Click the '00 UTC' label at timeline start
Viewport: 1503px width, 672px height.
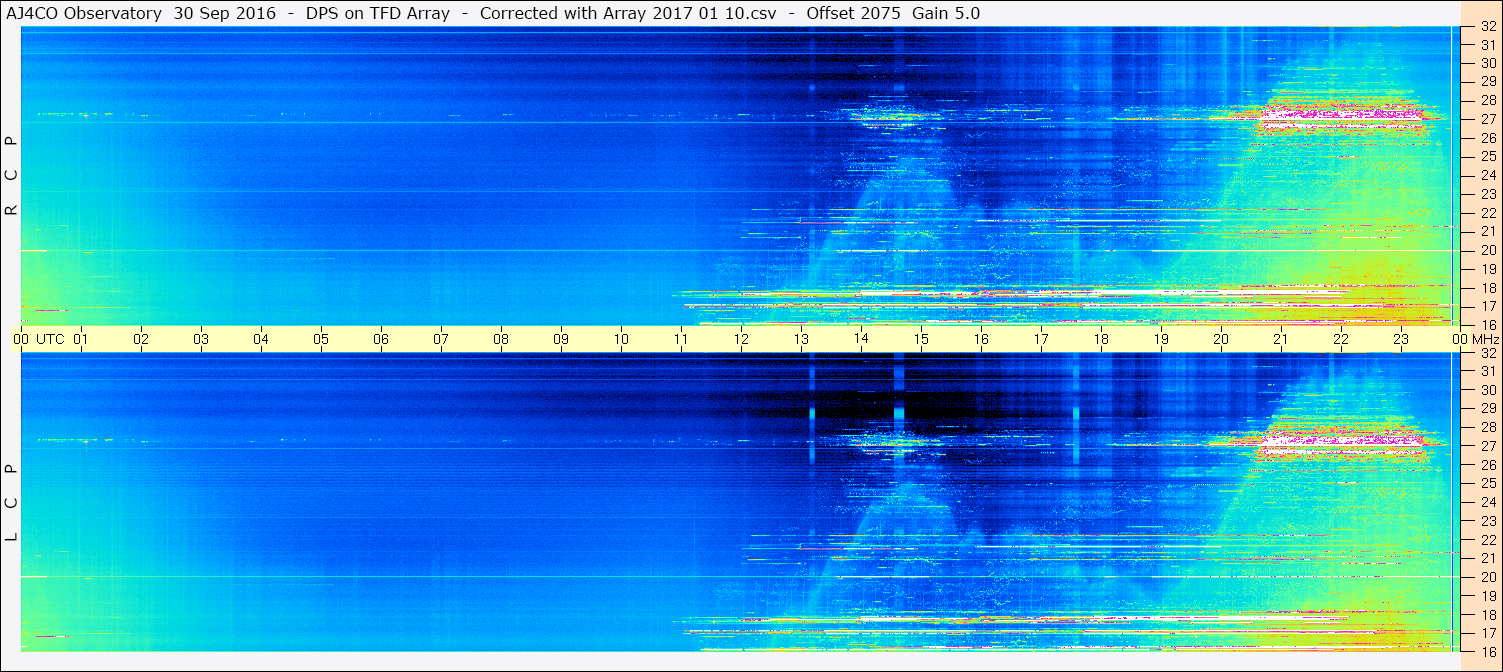click(x=39, y=339)
